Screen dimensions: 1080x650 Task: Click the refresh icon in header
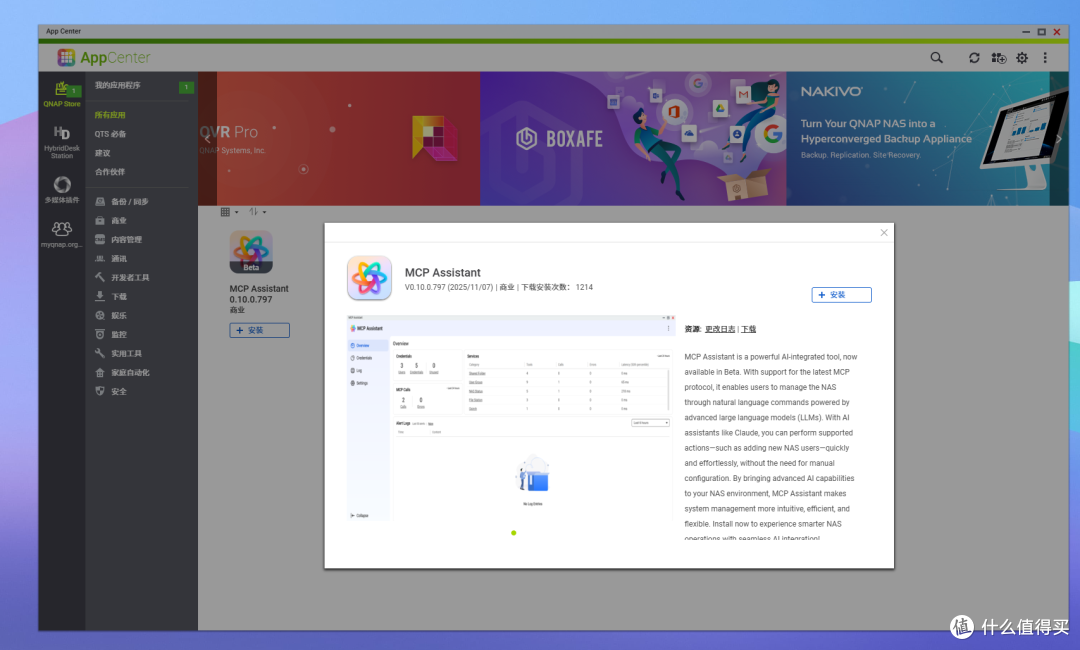pos(974,58)
